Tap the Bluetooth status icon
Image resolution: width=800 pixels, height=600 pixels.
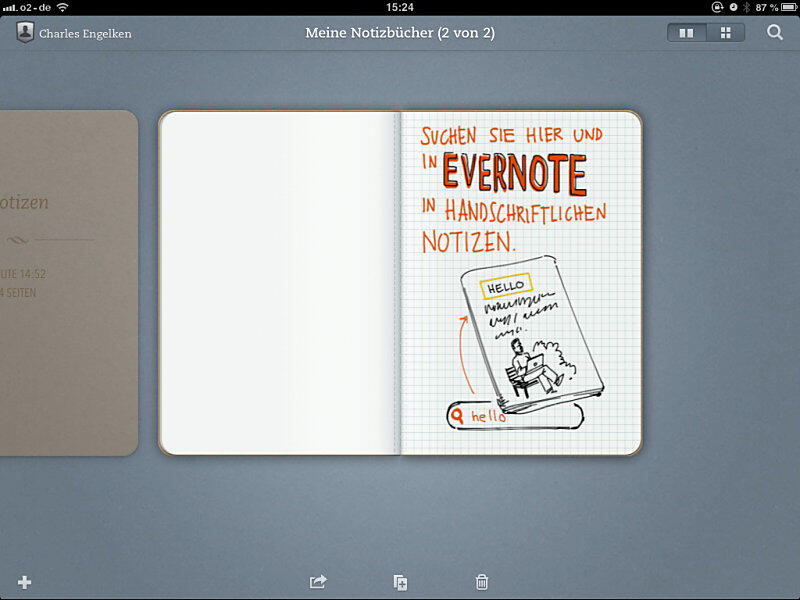point(746,7)
